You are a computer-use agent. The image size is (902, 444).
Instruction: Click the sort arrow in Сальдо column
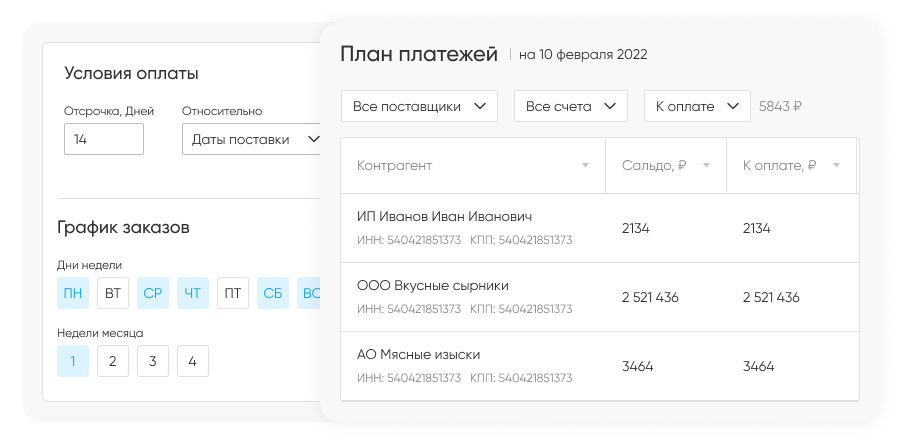tap(706, 166)
